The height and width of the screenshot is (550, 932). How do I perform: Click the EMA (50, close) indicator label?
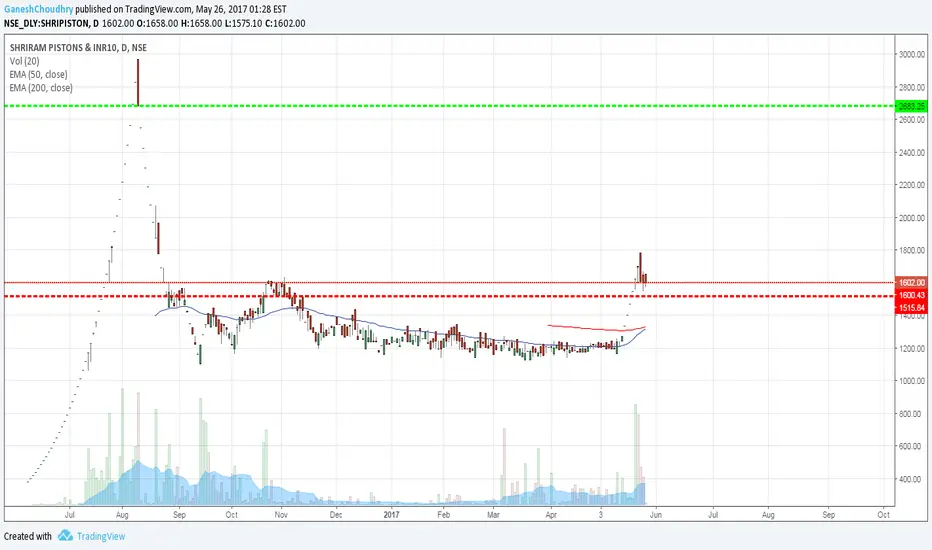[x=39, y=74]
